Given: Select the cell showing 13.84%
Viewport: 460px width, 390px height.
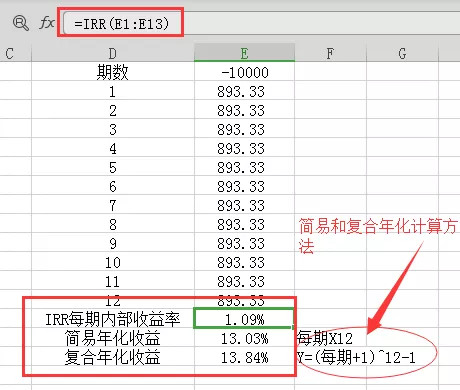Looking at the screenshot, I should coord(244,357).
